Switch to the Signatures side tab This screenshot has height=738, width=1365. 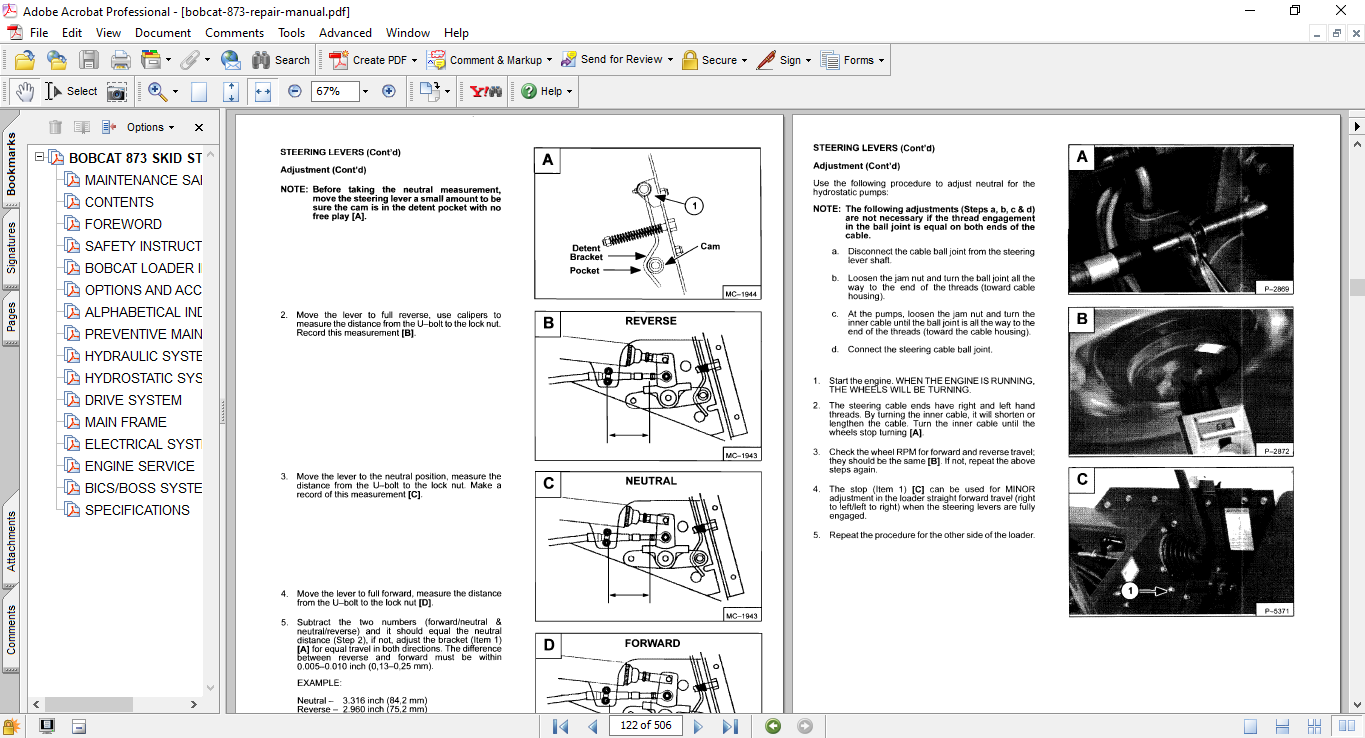[x=11, y=247]
